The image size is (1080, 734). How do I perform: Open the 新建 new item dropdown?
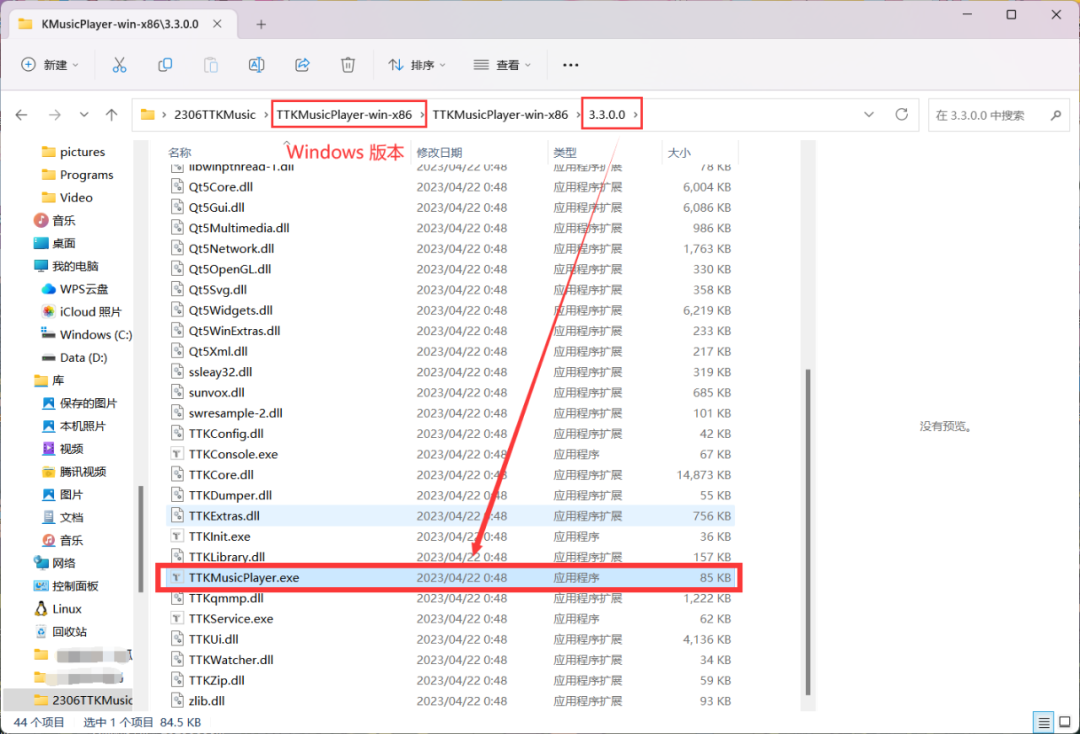click(50, 65)
